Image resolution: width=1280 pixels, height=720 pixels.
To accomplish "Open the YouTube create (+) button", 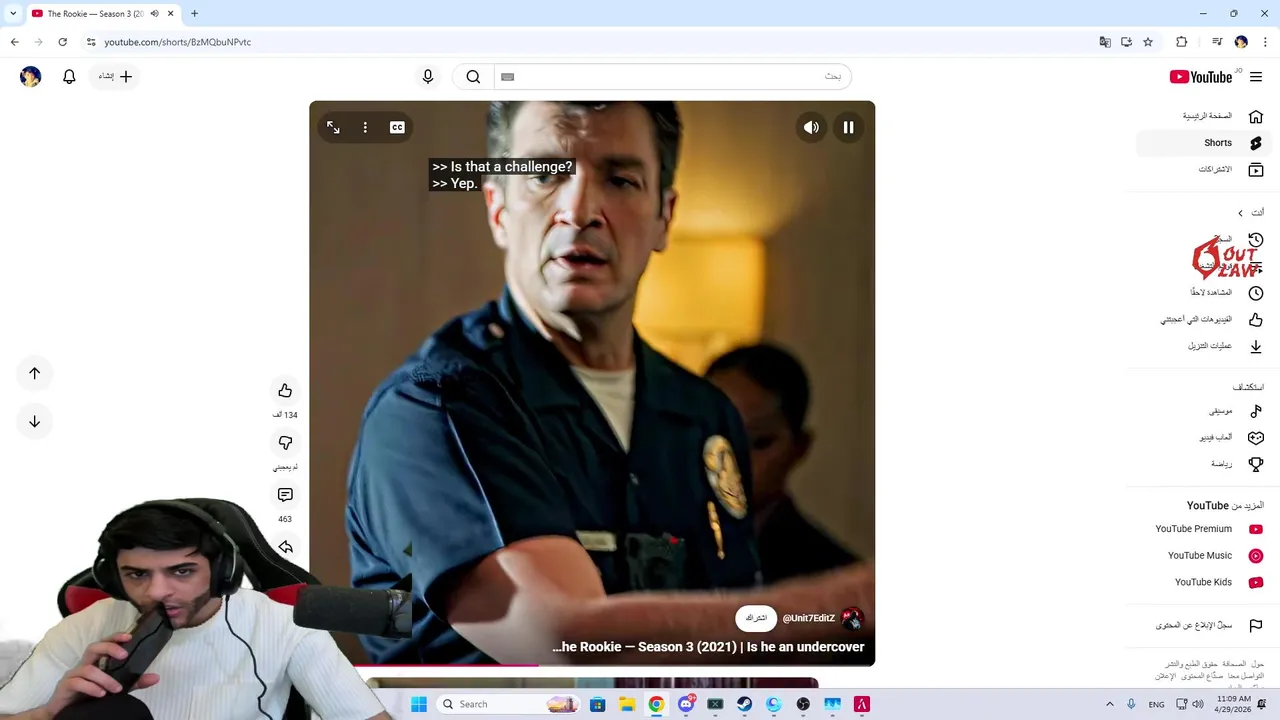I will click(x=115, y=76).
